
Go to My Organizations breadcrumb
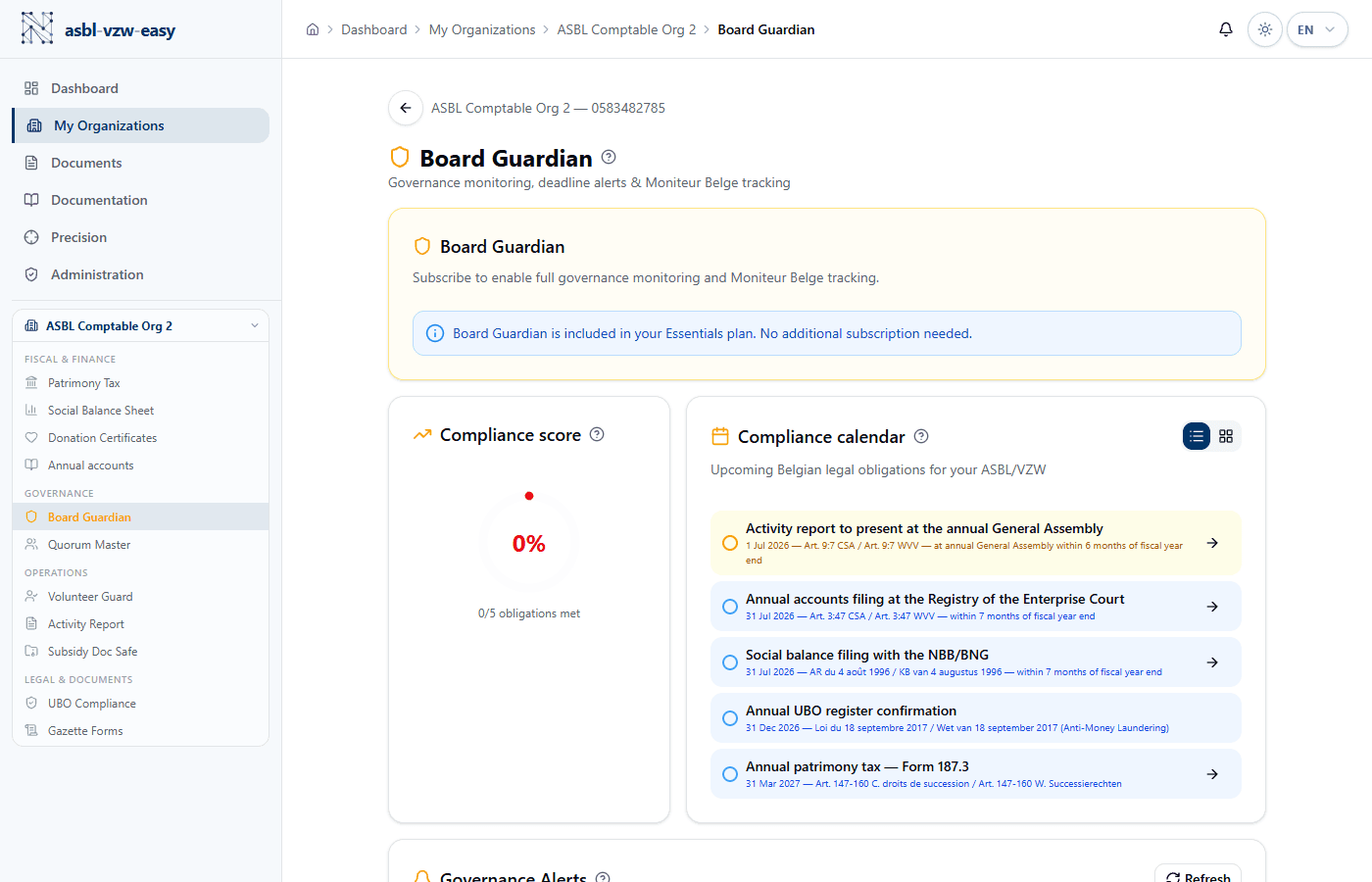click(482, 29)
